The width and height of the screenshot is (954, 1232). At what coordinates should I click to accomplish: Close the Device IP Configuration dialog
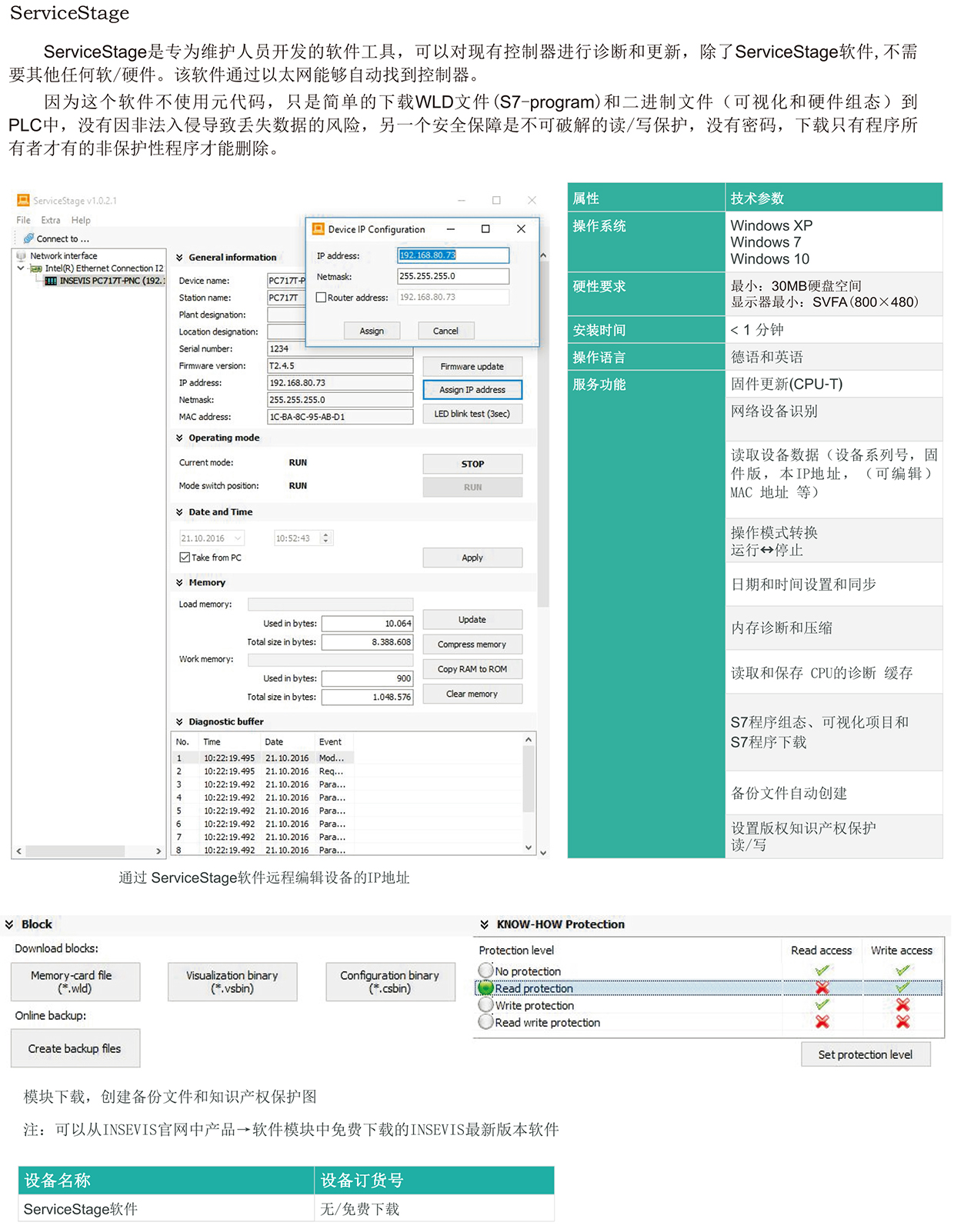521,229
